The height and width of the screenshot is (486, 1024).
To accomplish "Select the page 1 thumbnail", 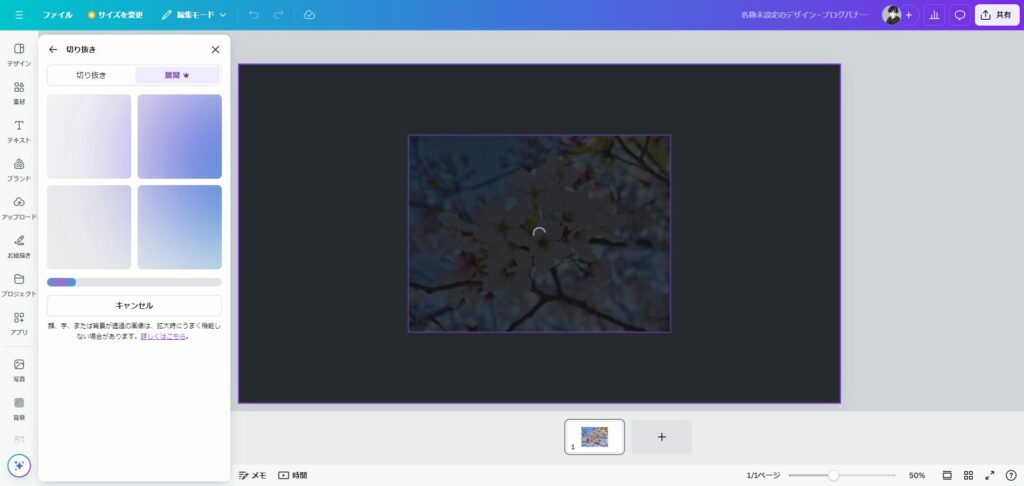I will pos(594,436).
